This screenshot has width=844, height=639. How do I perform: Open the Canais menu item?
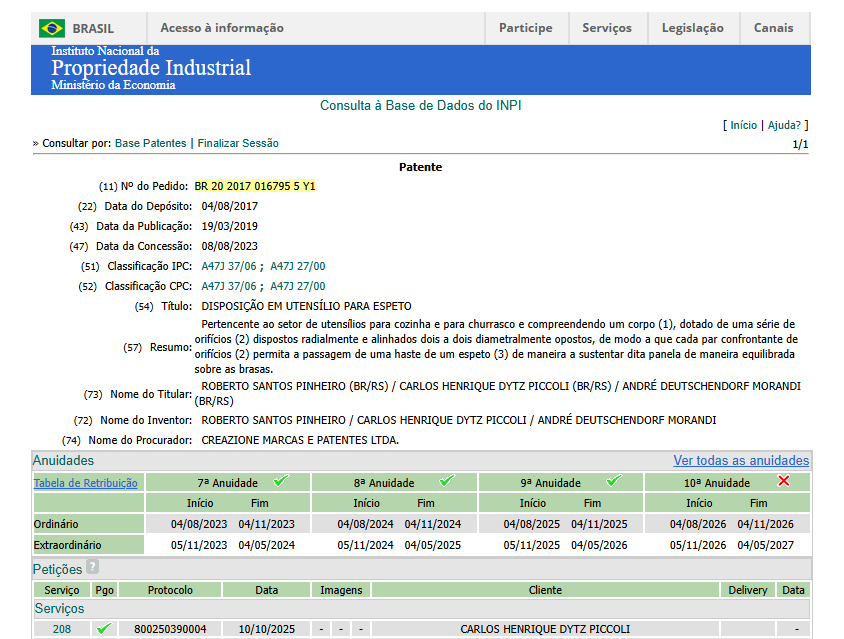tap(773, 28)
